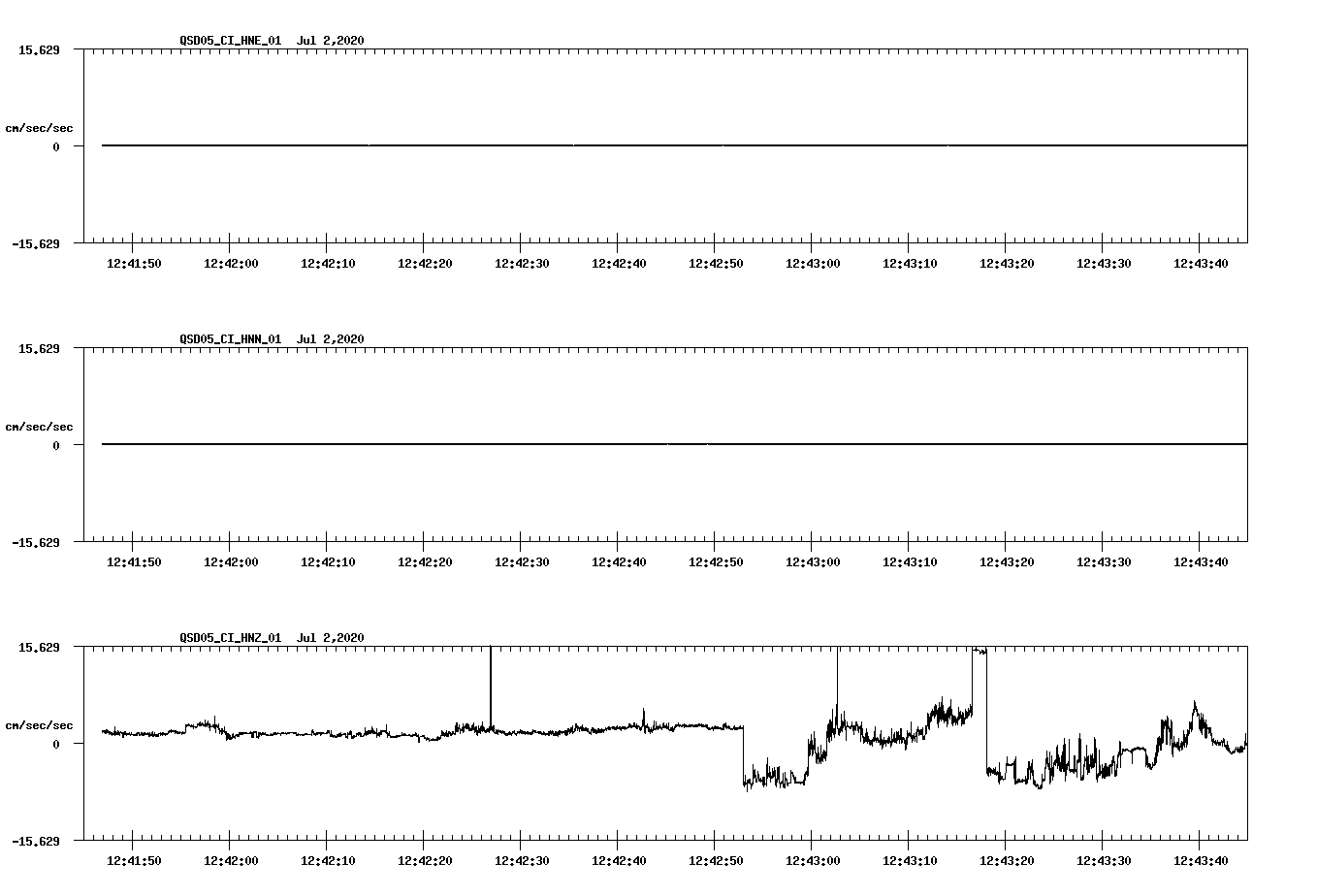The height and width of the screenshot is (896, 1317).
Task: Click the flat HNE trace line
Action: tap(674, 145)
